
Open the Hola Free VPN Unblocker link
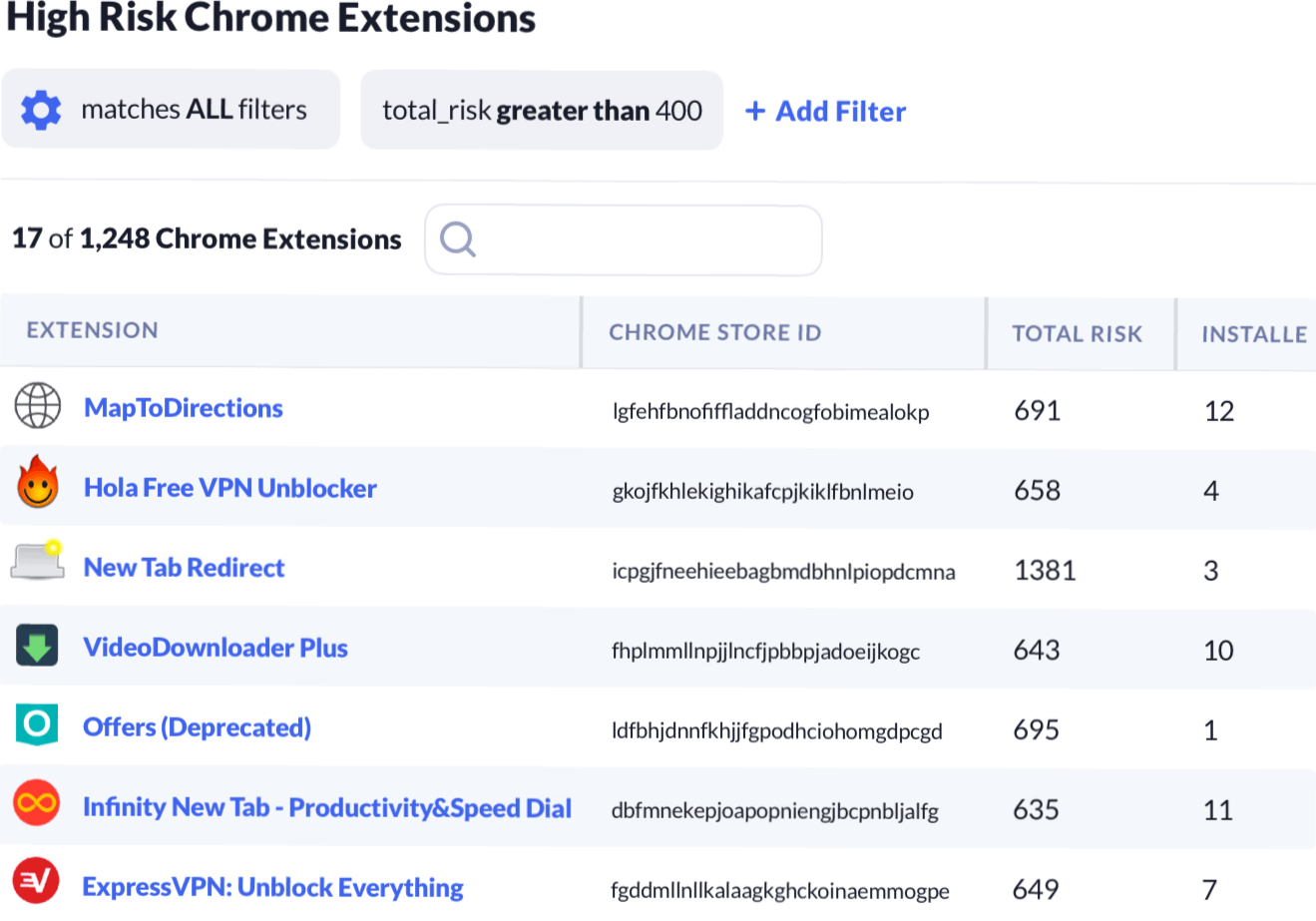(230, 488)
